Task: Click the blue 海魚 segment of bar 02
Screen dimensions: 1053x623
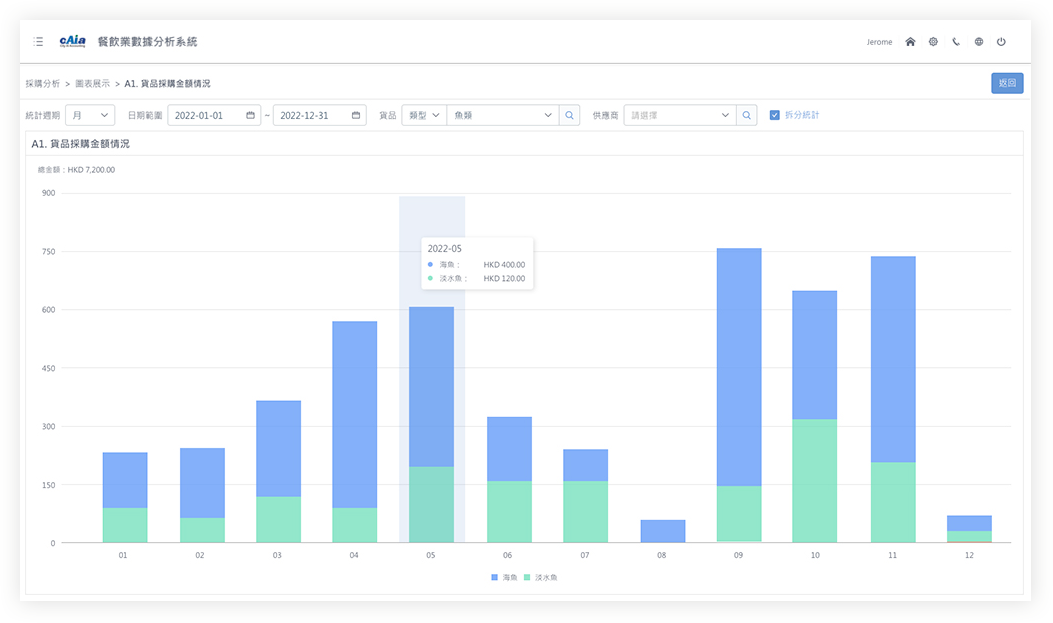Action: (202, 483)
